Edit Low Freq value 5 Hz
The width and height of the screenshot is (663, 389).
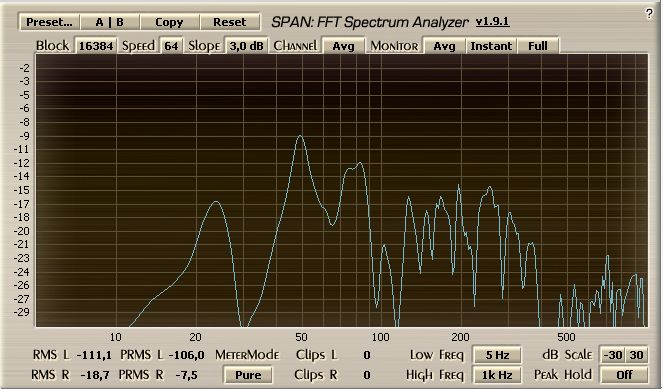click(x=497, y=355)
